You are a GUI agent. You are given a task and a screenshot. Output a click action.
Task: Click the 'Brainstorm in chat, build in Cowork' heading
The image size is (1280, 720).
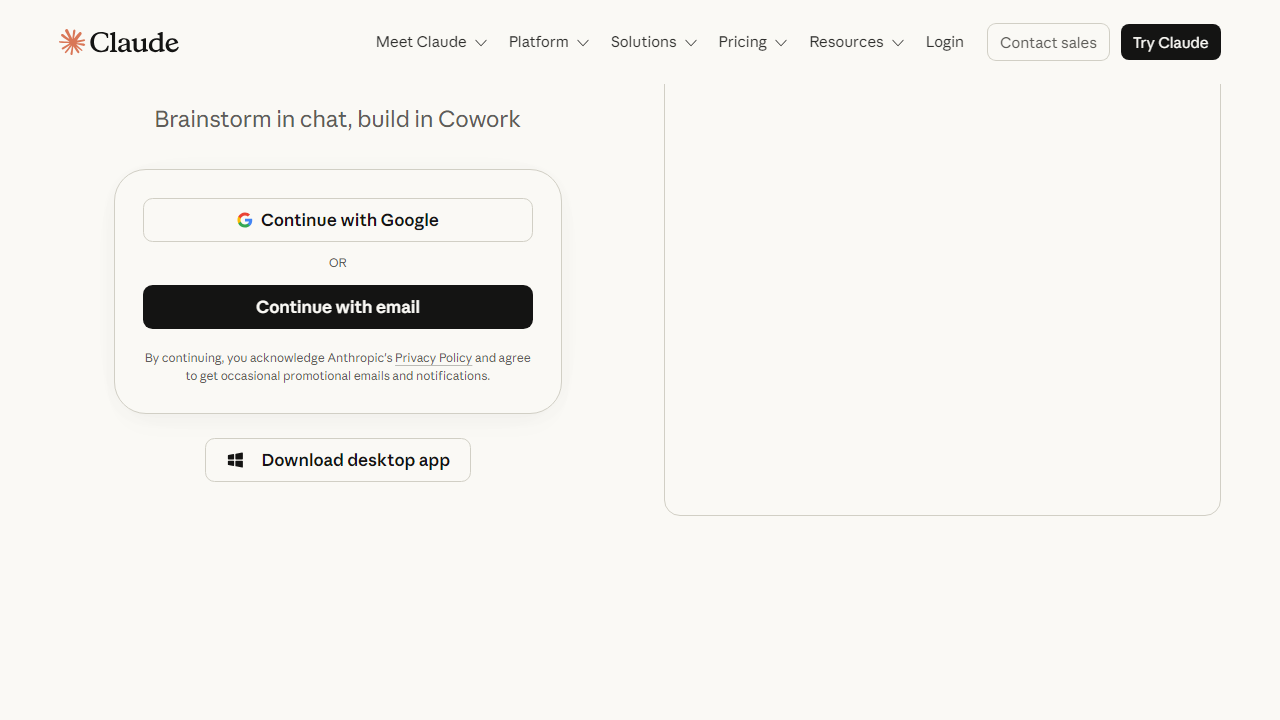pyautogui.click(x=338, y=119)
